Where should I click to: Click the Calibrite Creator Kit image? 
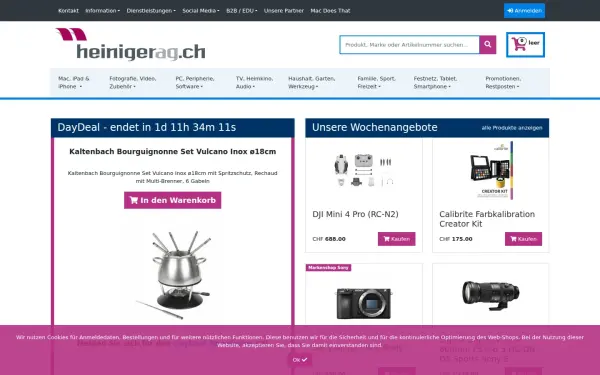(491, 171)
